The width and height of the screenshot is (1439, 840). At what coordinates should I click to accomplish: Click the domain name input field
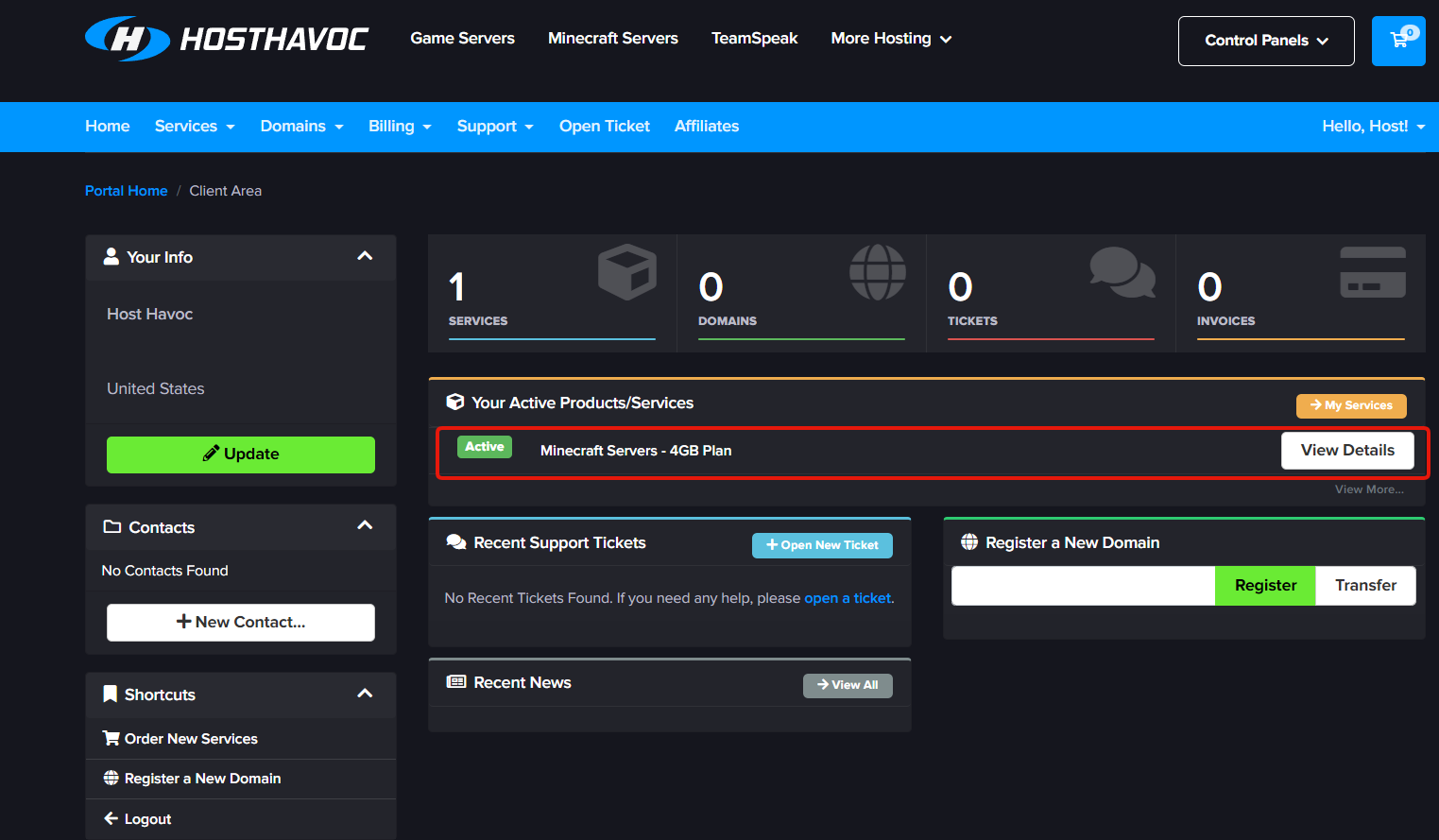click(1083, 586)
